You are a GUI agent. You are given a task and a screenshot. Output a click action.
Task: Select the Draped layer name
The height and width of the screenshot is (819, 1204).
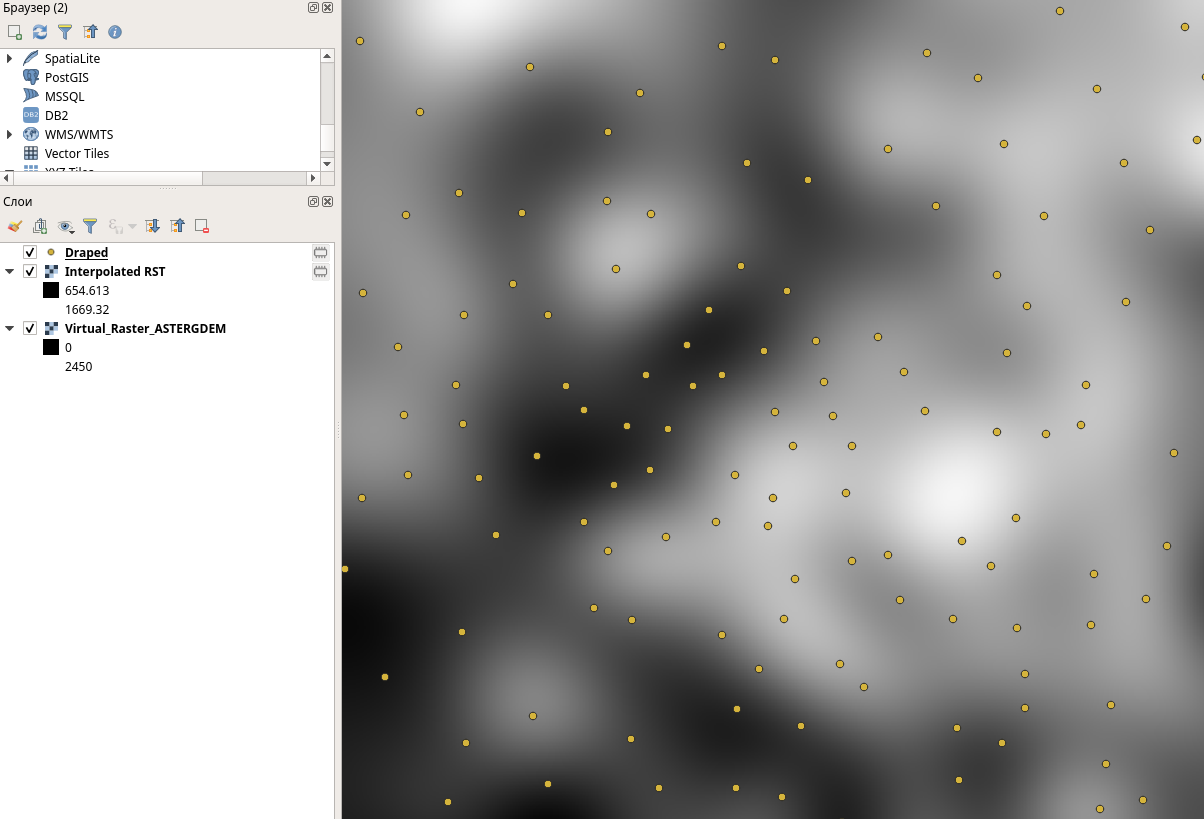click(86, 253)
